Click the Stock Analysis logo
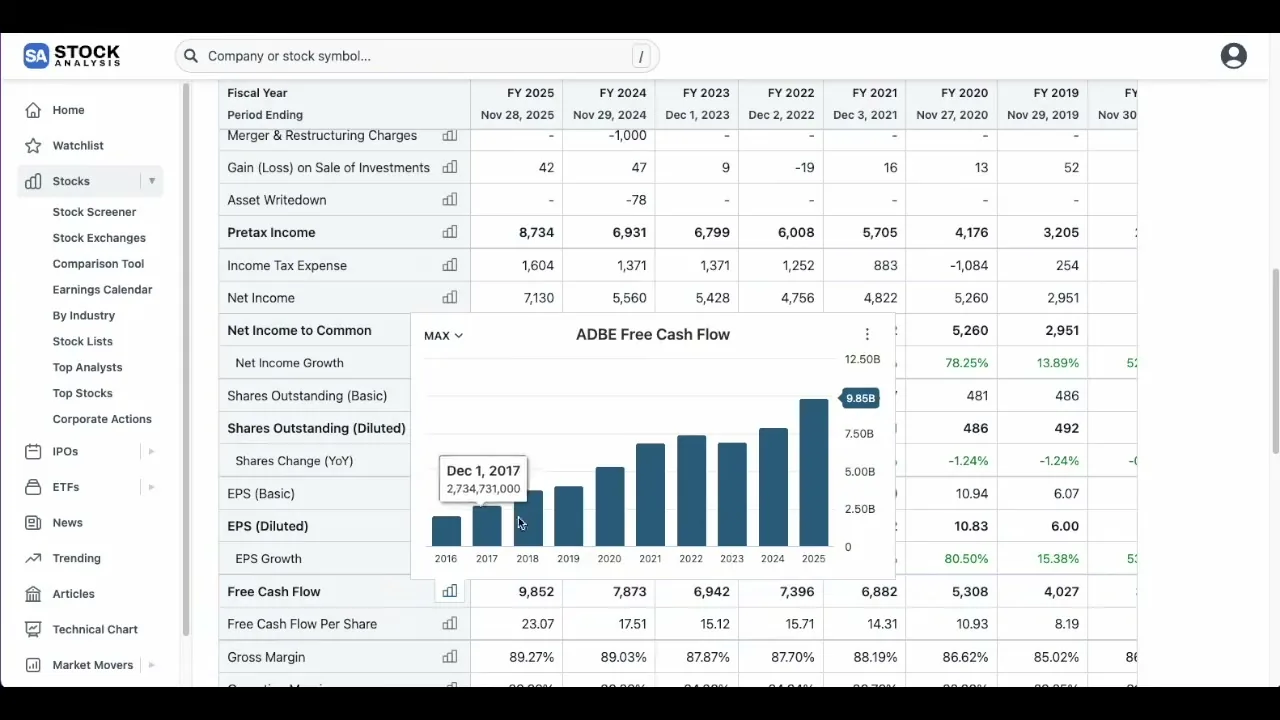This screenshot has height=720, width=1280. [x=72, y=56]
